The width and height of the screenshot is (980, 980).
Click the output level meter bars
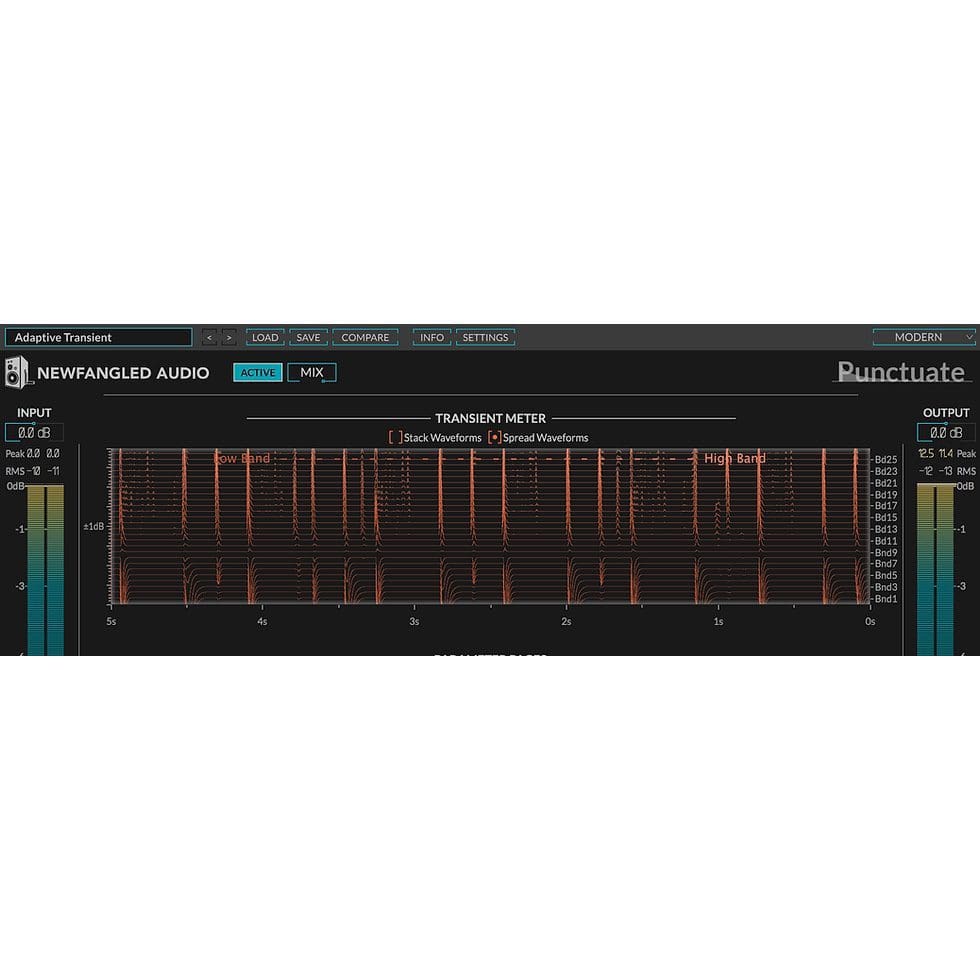pos(935,570)
